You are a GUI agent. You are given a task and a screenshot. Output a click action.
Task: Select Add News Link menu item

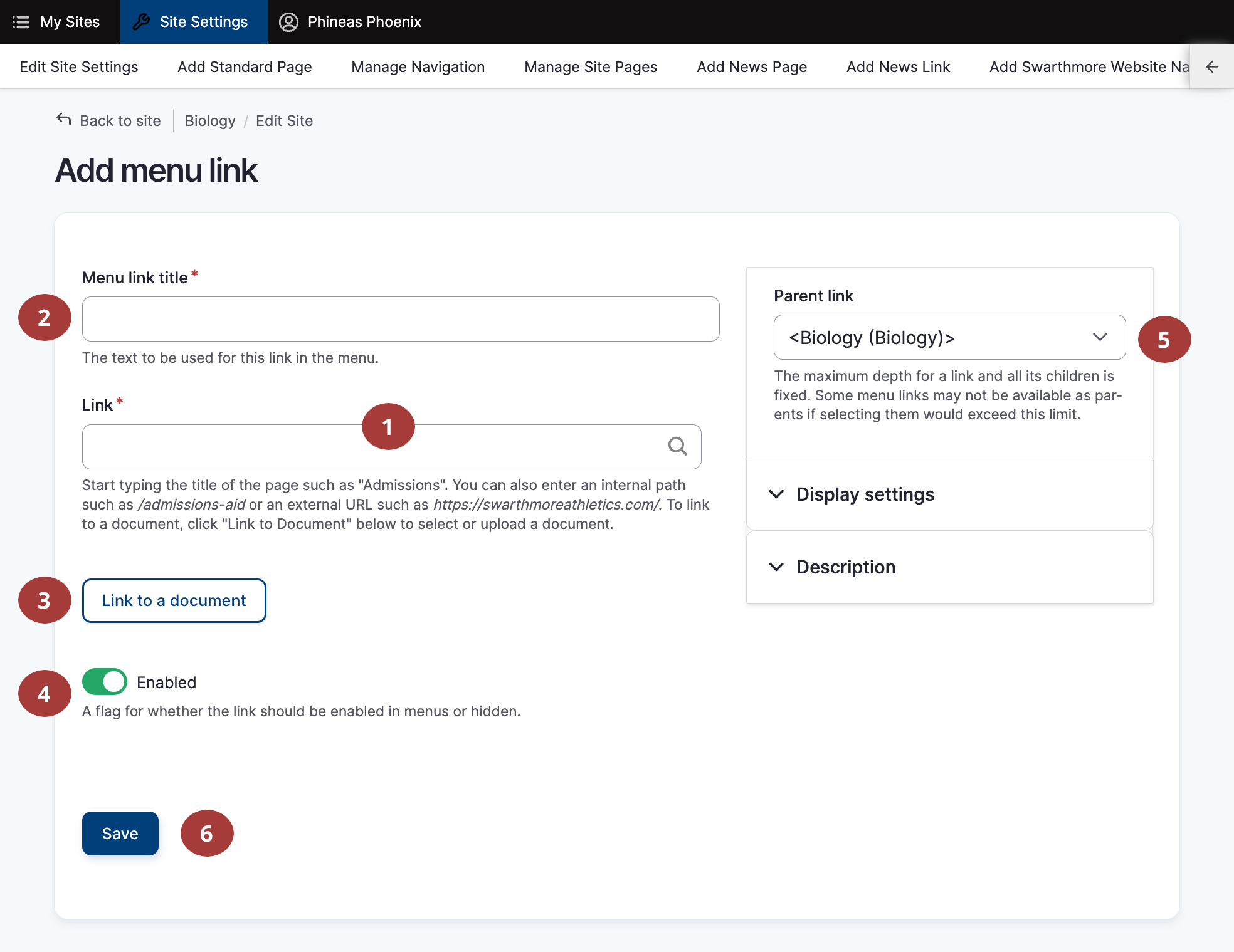(x=898, y=66)
